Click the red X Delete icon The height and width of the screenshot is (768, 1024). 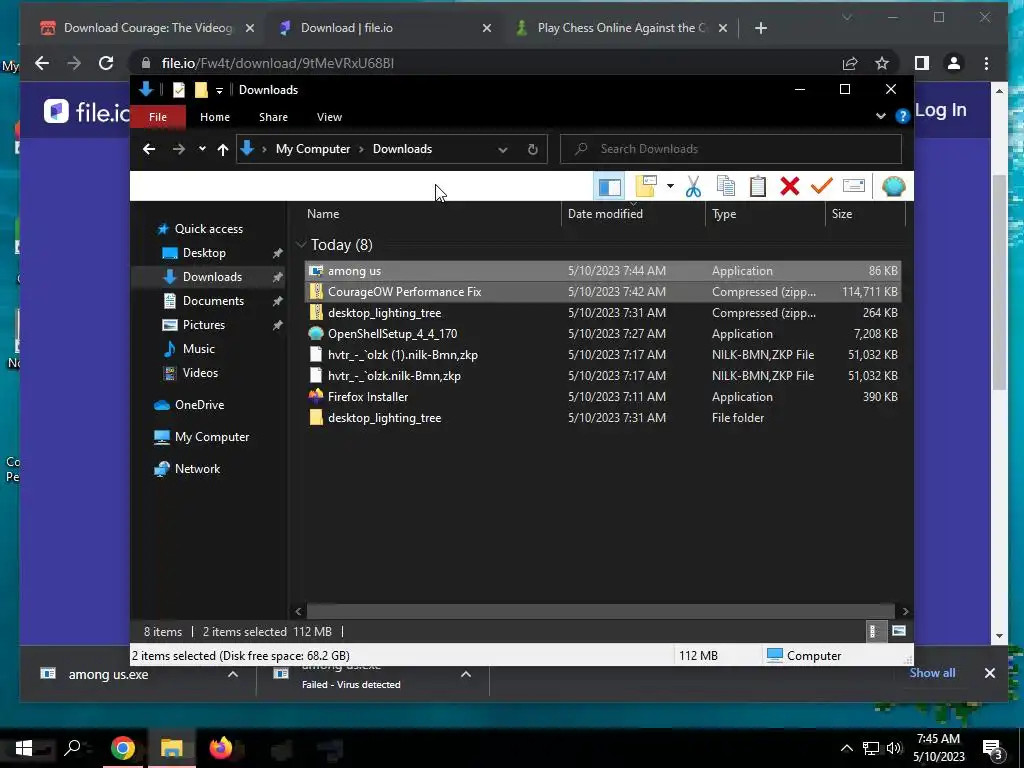pos(790,187)
